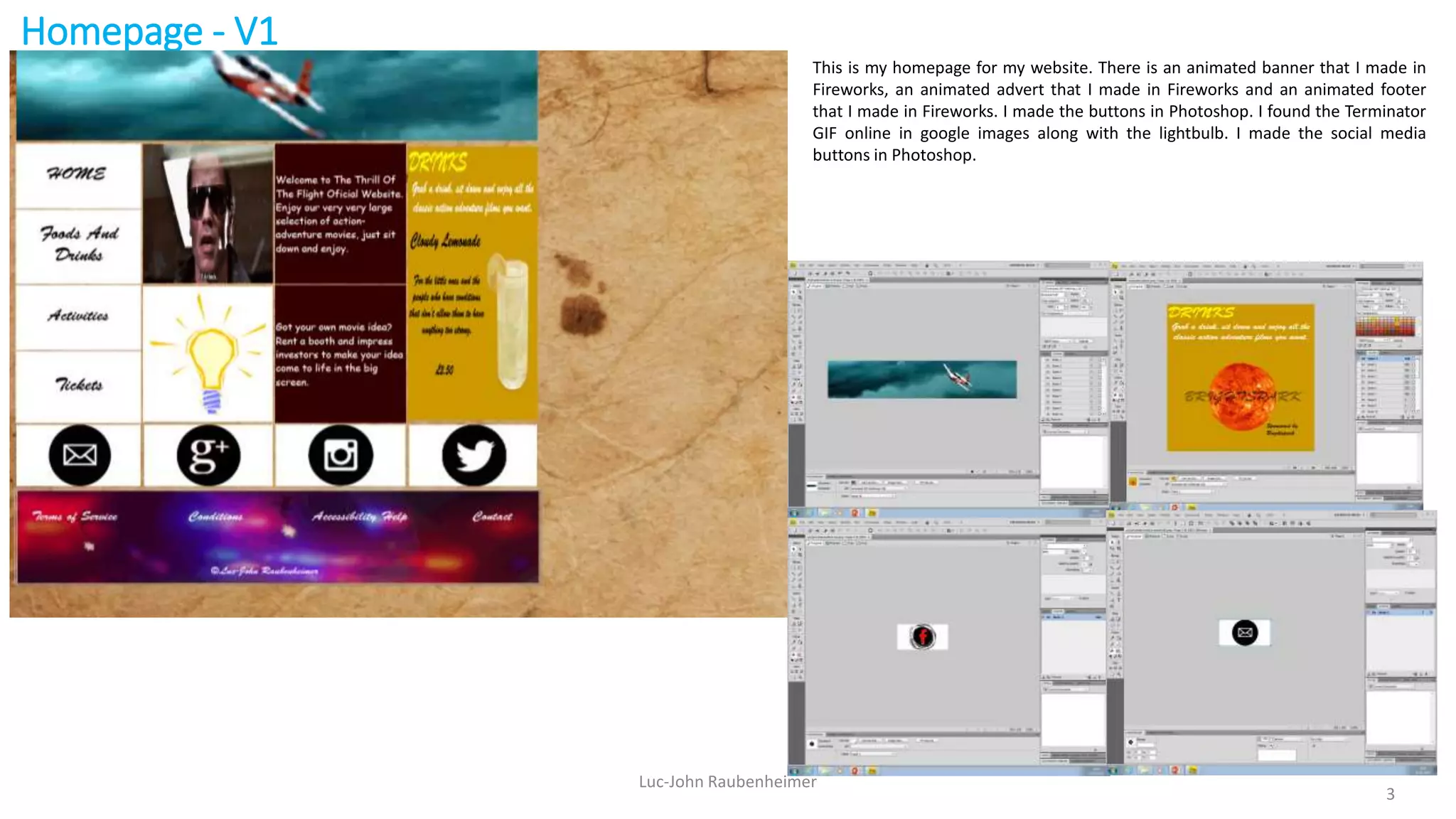Select the Tickets navigation button
The image size is (1456, 819).
tap(79, 385)
